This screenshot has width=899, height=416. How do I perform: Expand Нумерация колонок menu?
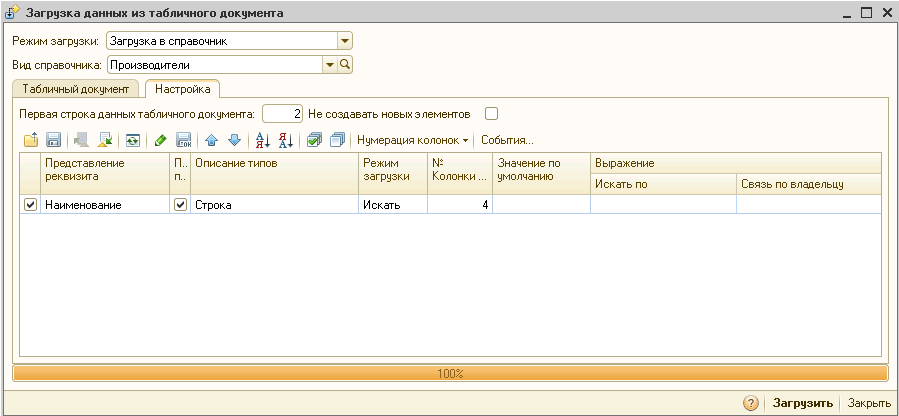click(x=412, y=140)
